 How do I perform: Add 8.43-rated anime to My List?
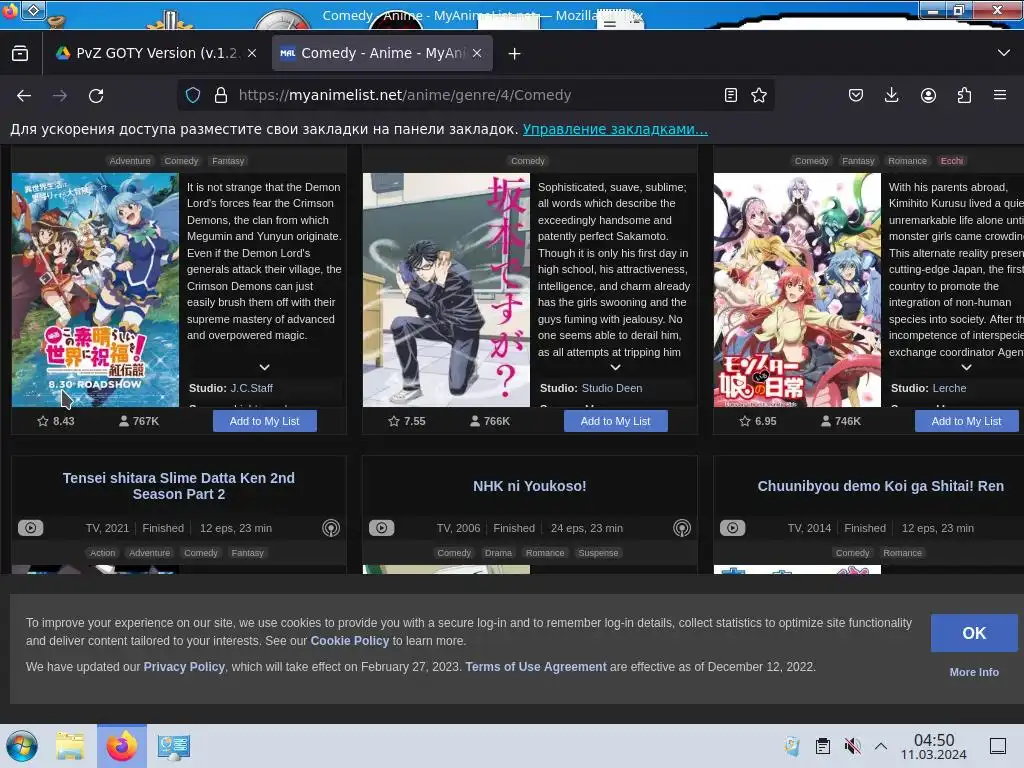coord(264,421)
